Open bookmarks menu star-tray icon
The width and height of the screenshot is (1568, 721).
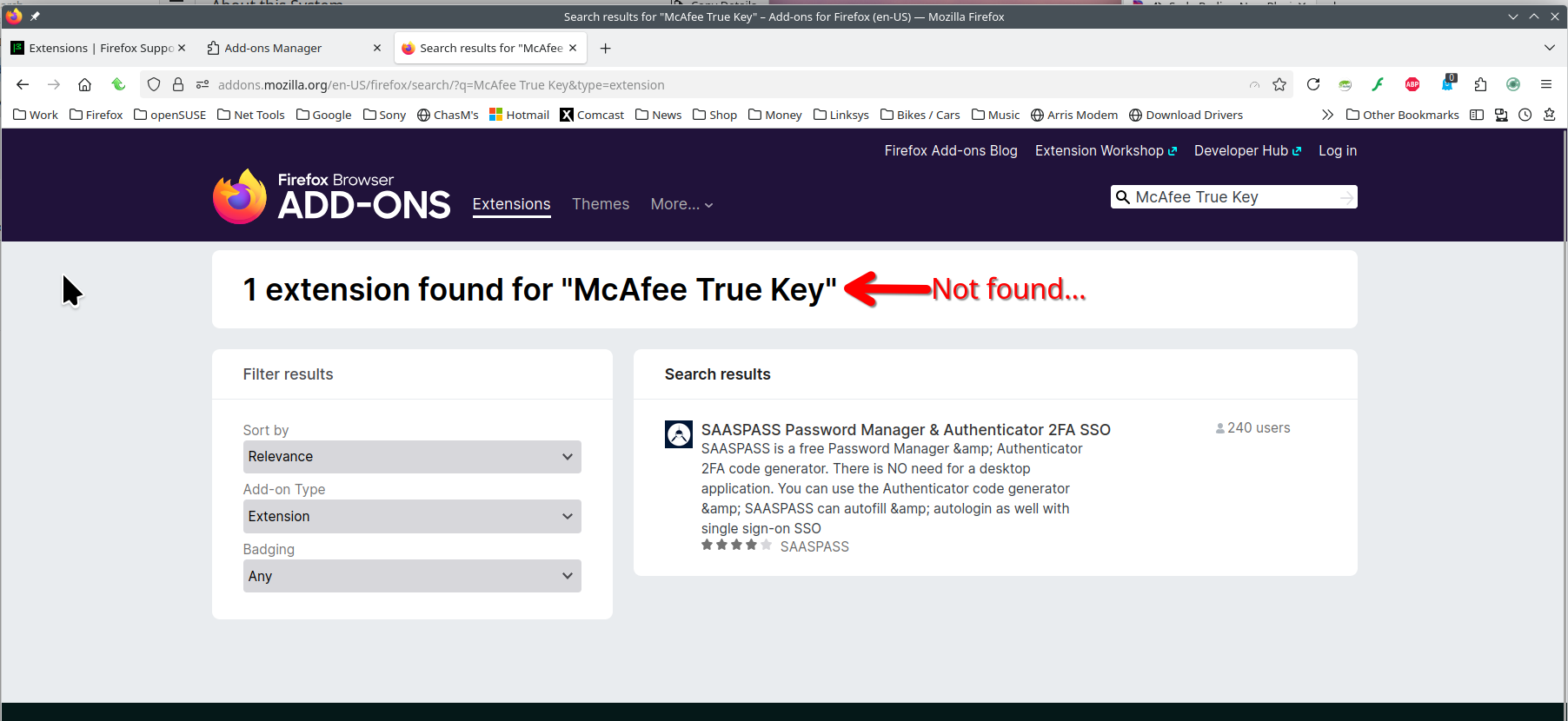coord(1549,115)
